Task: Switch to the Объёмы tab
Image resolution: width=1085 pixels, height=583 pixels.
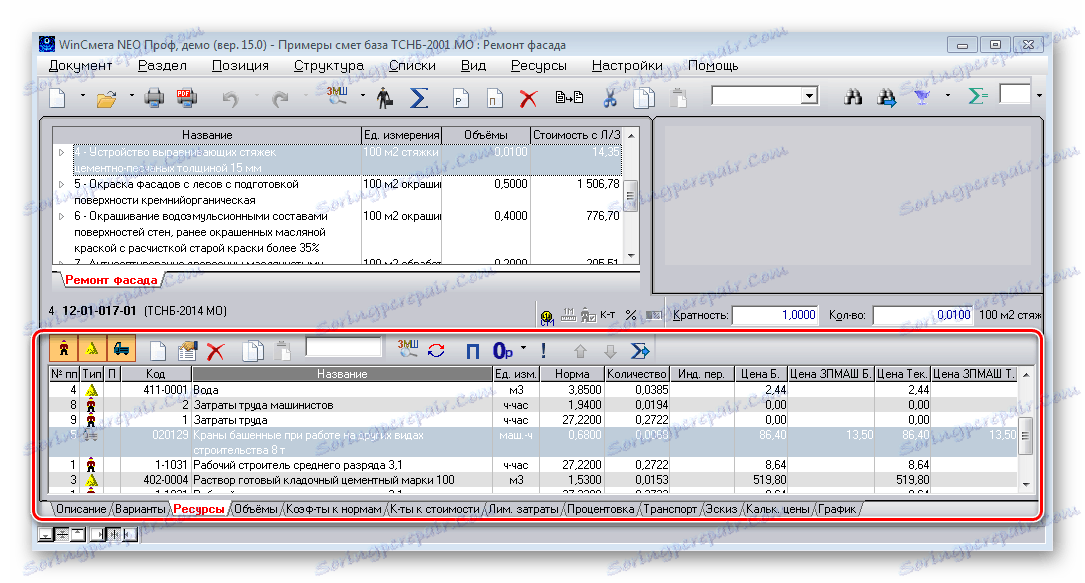Action: pyautogui.click(x=255, y=509)
